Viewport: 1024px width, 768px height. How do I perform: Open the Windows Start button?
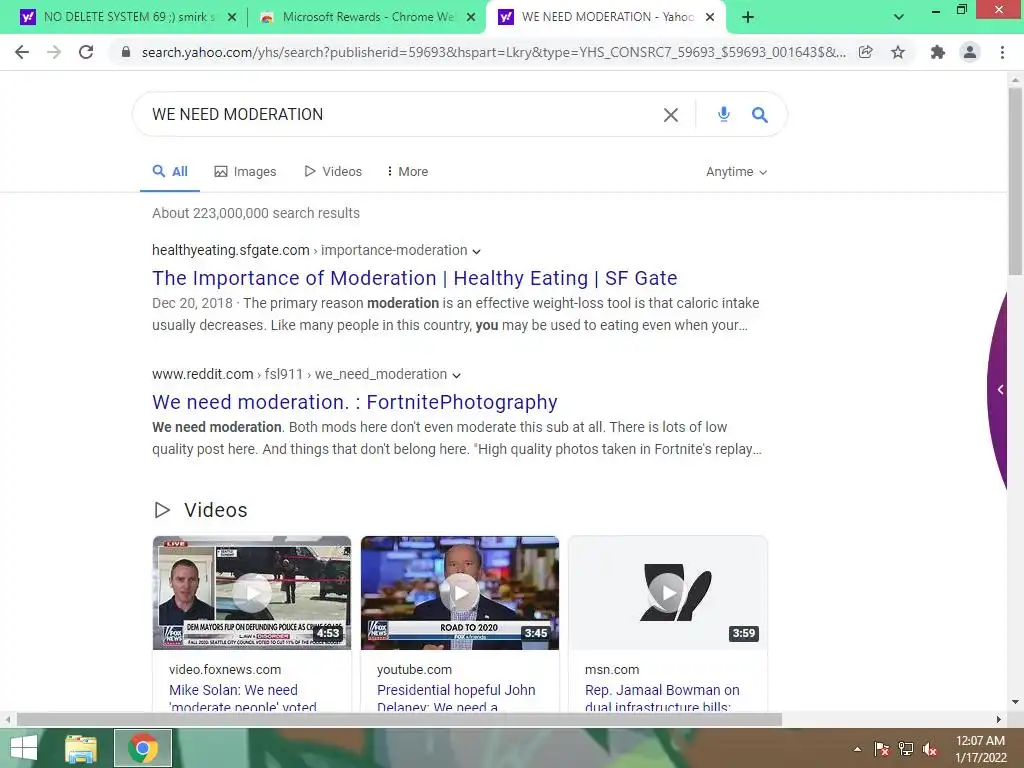(24, 748)
